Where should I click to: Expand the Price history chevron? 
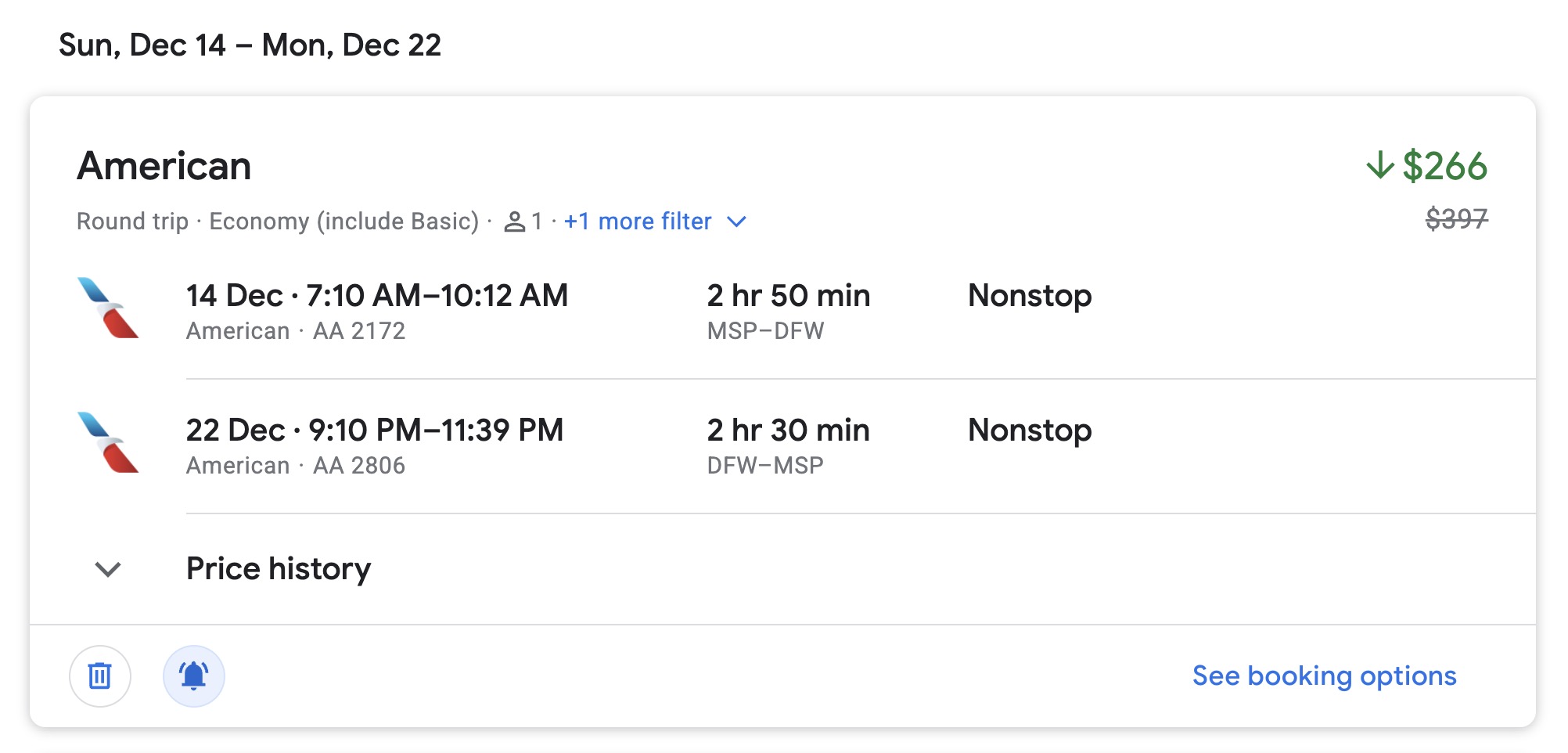[x=108, y=569]
